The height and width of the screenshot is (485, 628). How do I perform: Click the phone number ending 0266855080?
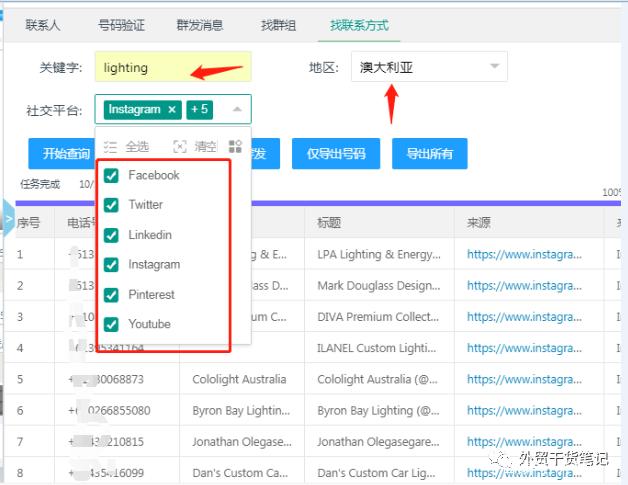click(x=109, y=411)
